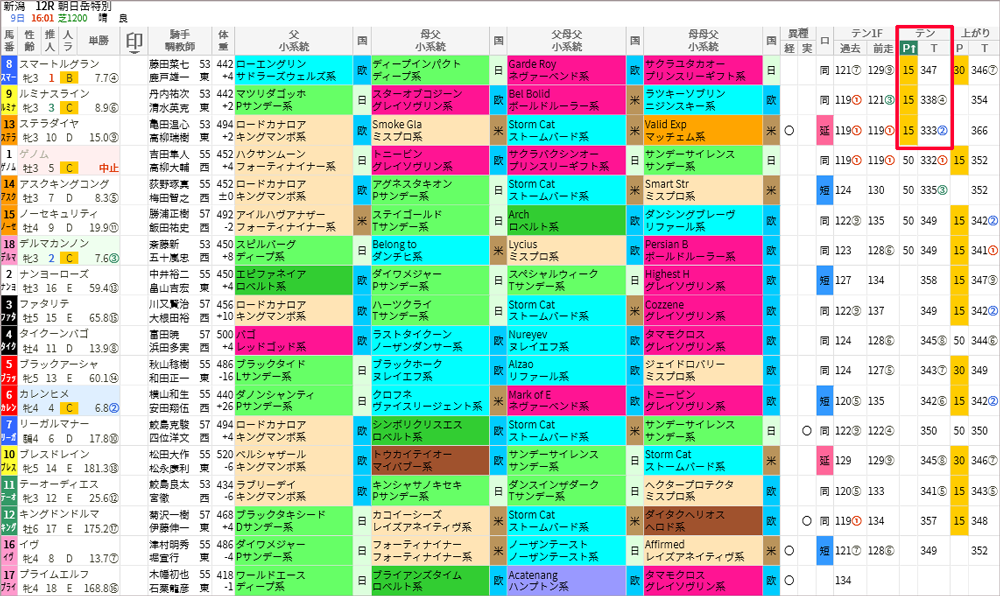Select the 父母父 小系統 column header
The width and height of the screenshot is (1000, 596).
pos(567,41)
